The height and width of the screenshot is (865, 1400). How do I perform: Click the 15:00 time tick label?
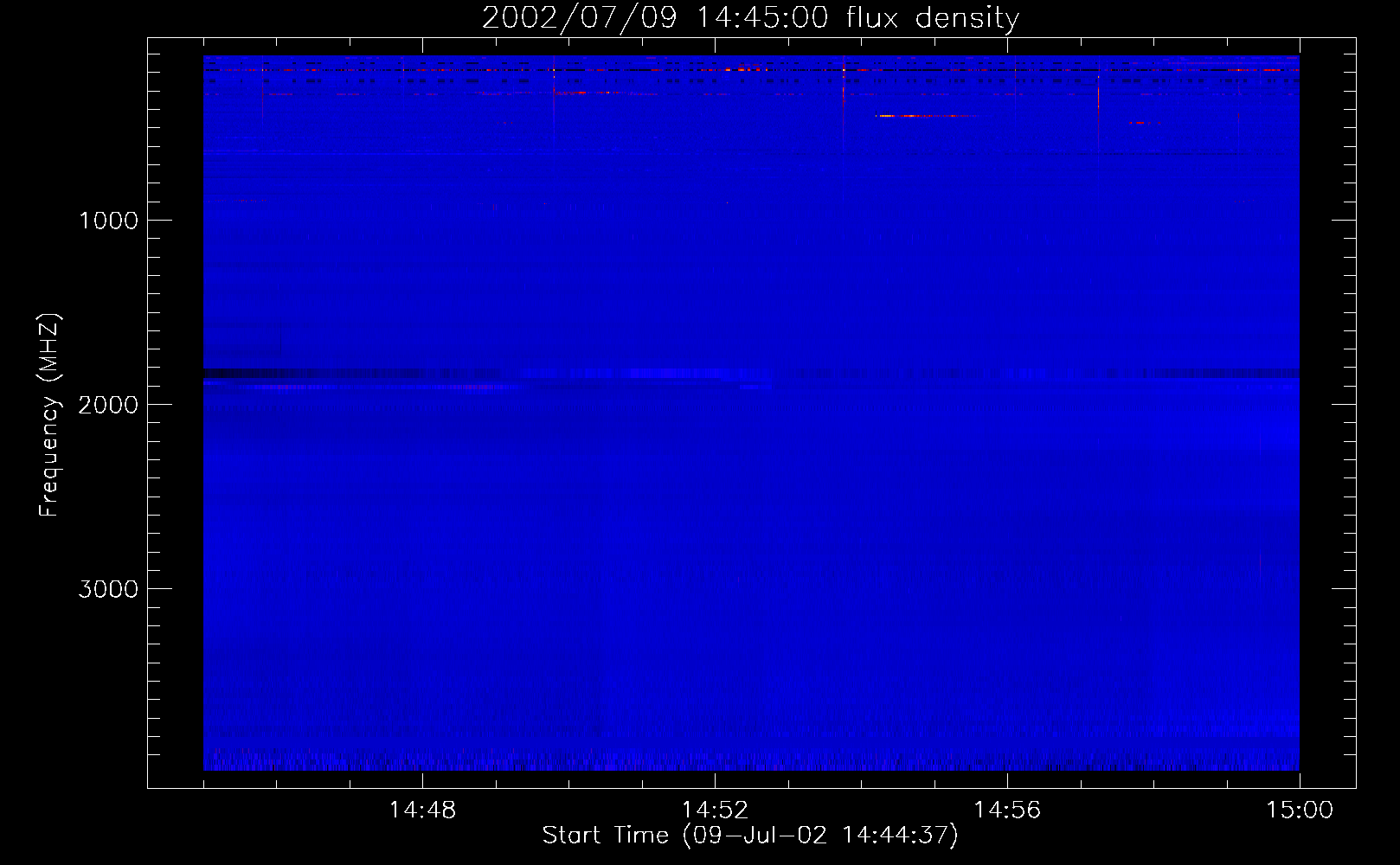coord(1300,811)
